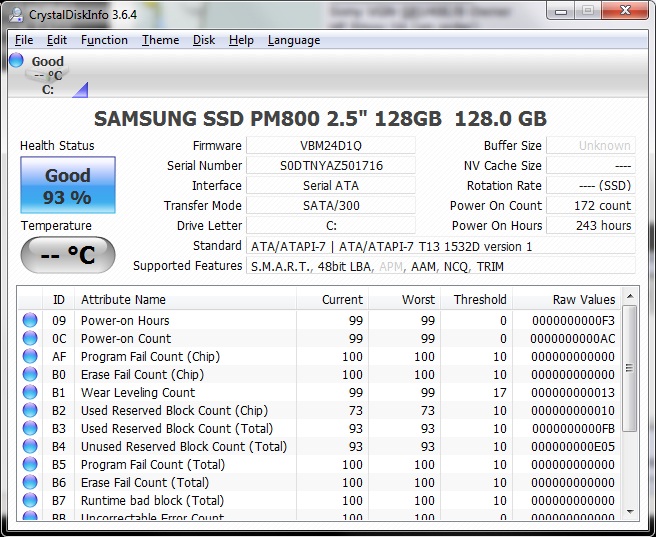Click the status orb for Erase Fail Count (Chip)
This screenshot has height=537, width=656.
point(30,374)
